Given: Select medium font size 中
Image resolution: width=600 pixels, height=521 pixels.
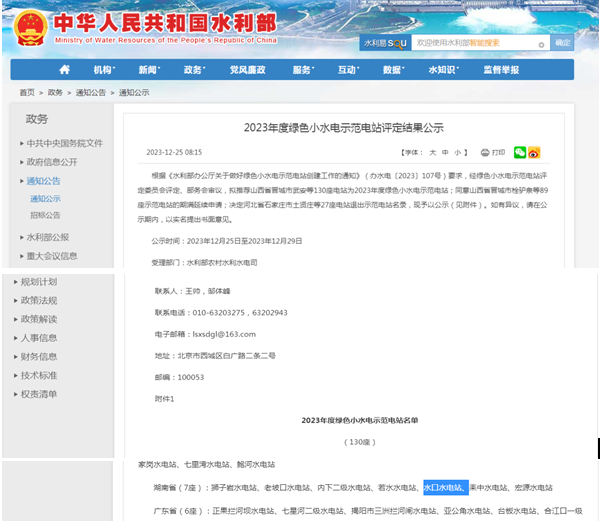Looking at the screenshot, I should 445,153.
